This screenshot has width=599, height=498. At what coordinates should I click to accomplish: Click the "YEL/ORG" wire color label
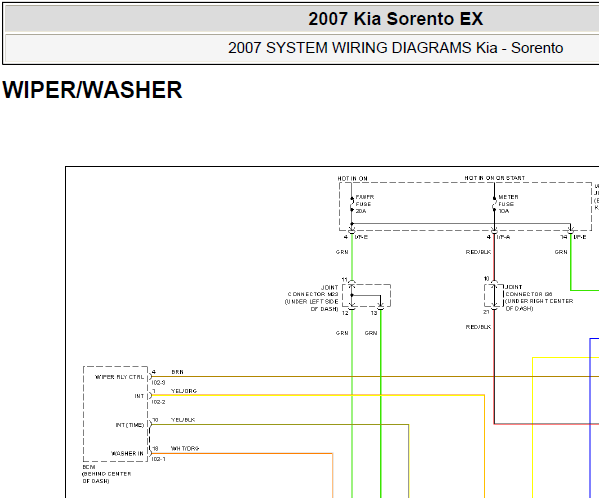click(x=184, y=391)
